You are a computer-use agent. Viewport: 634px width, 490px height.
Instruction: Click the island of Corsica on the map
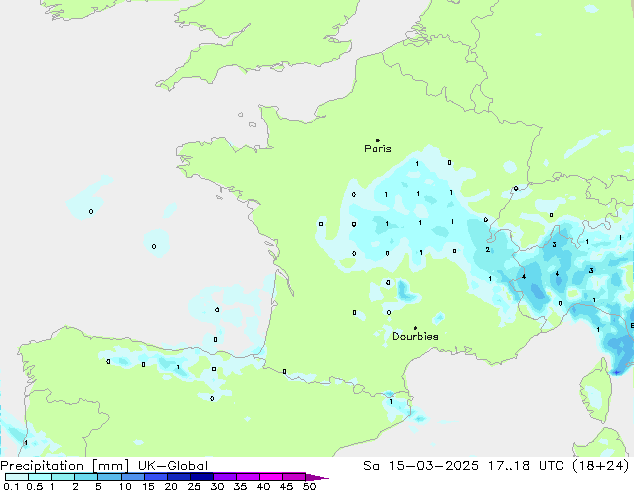(x=596, y=398)
